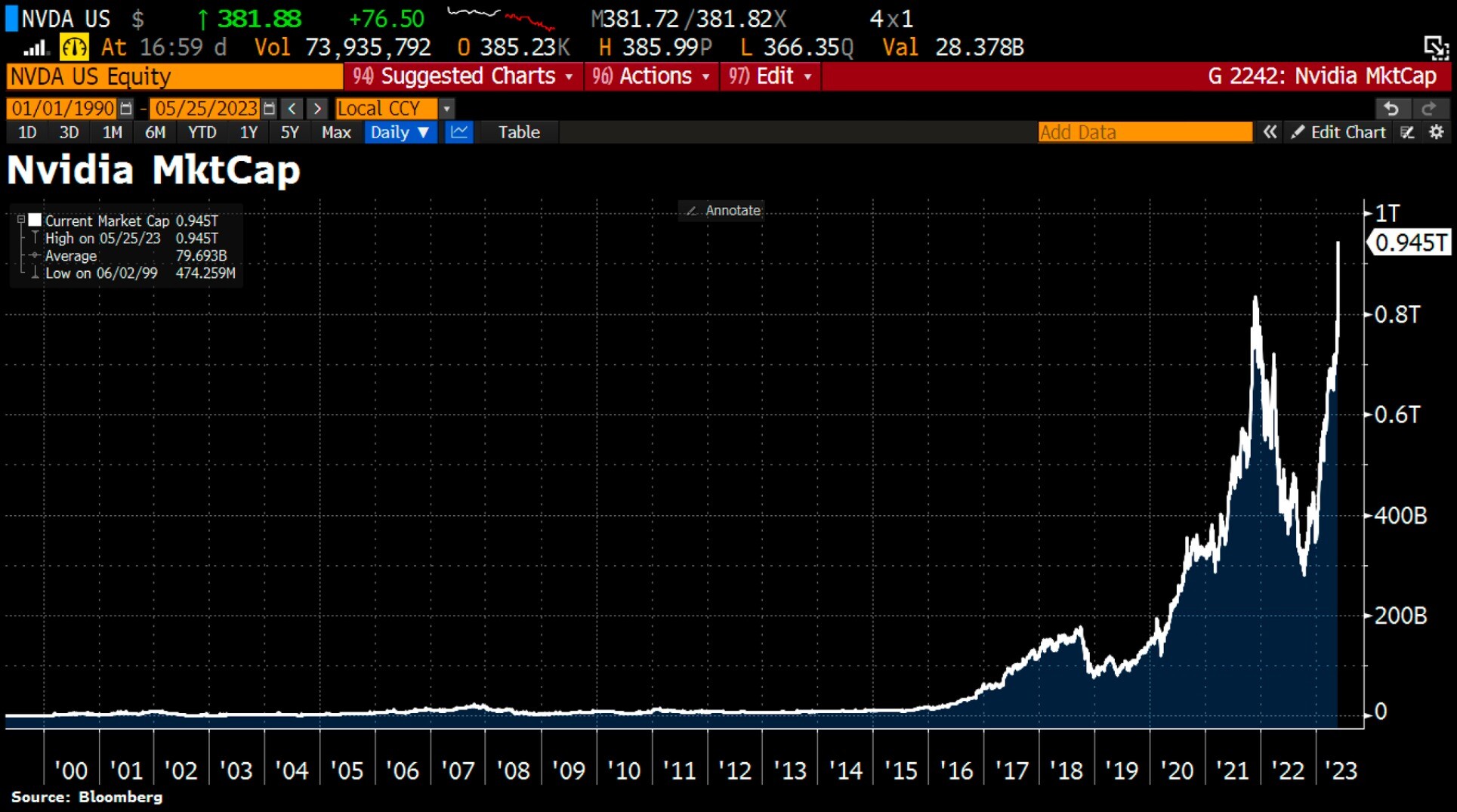Collapse the double-chevron panel arrows

1270,132
